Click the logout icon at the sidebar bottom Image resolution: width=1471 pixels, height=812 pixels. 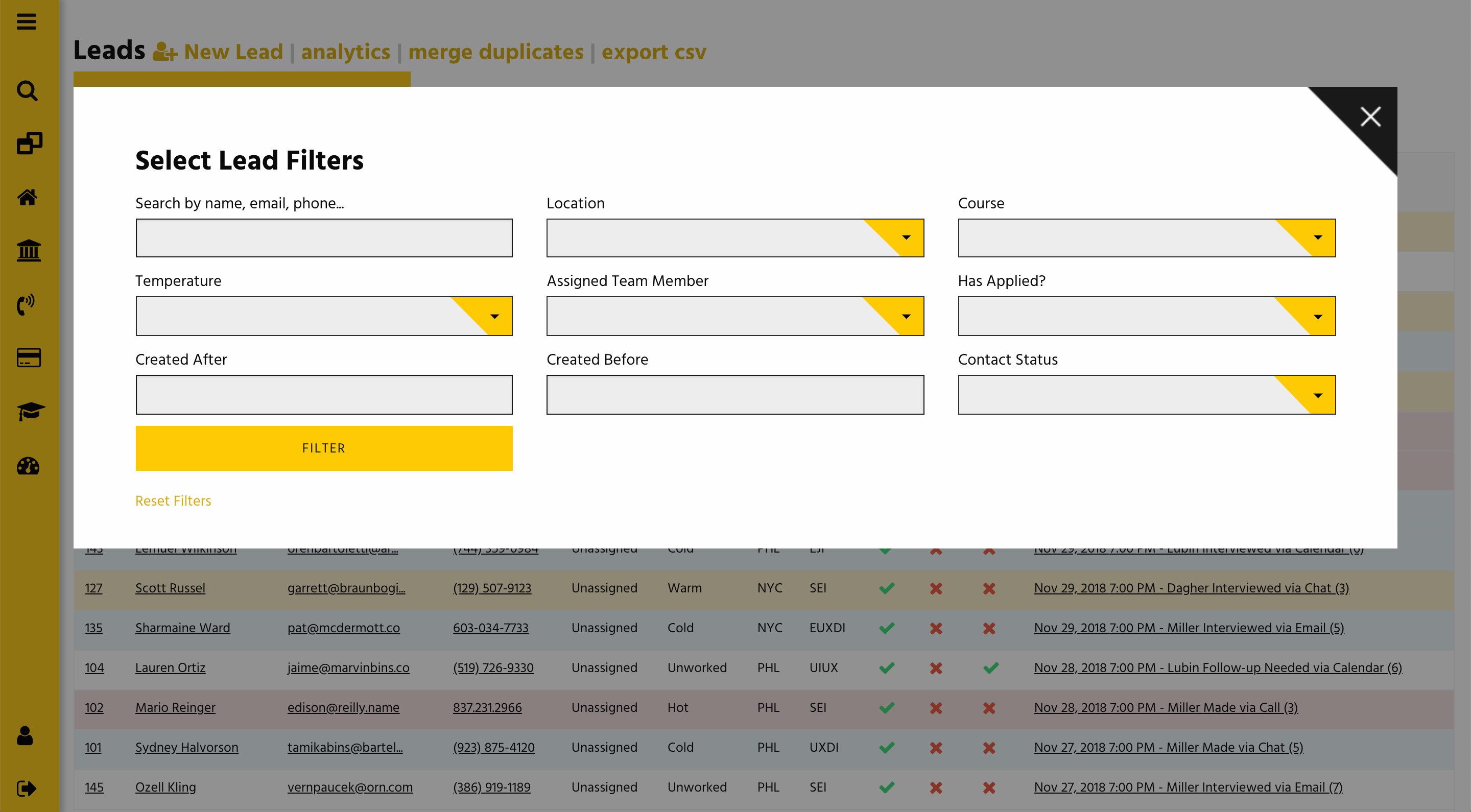[x=27, y=789]
